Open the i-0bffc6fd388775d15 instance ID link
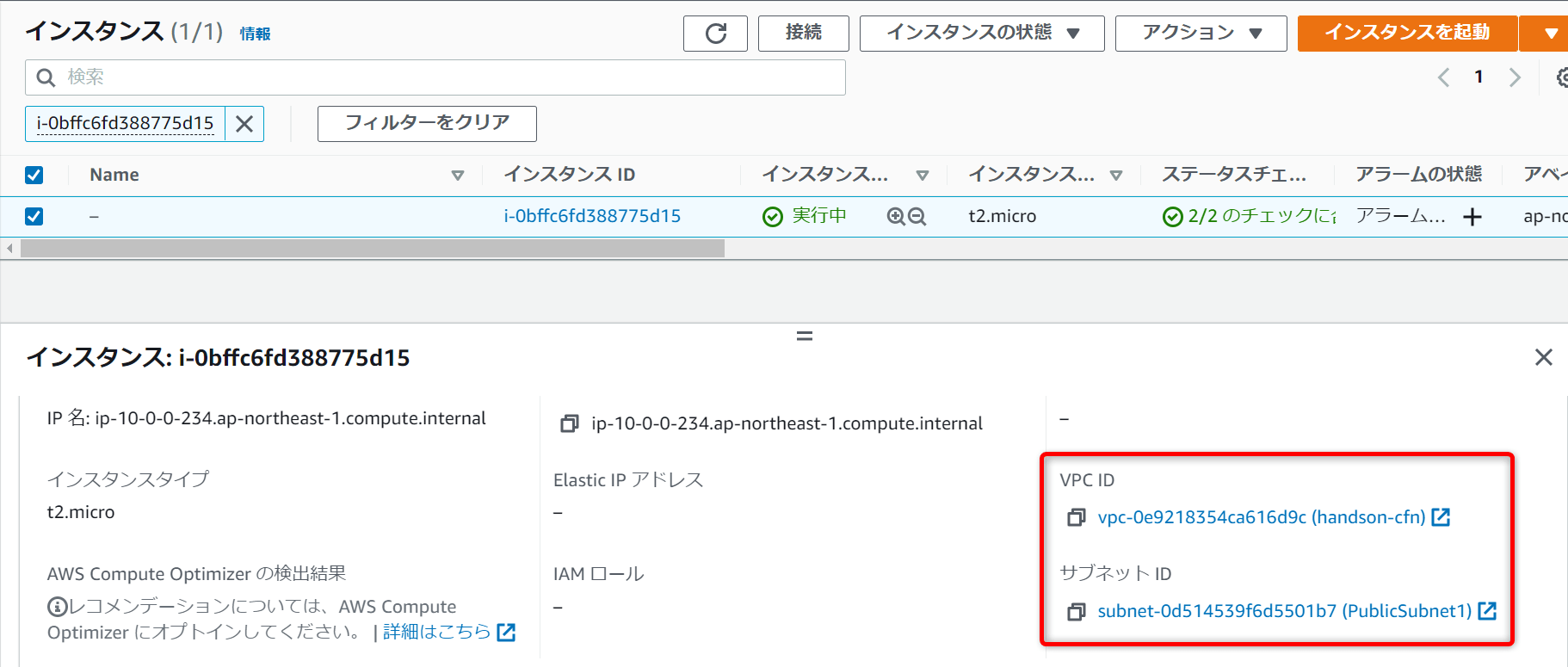The width and height of the screenshot is (1568, 667). coord(592,216)
